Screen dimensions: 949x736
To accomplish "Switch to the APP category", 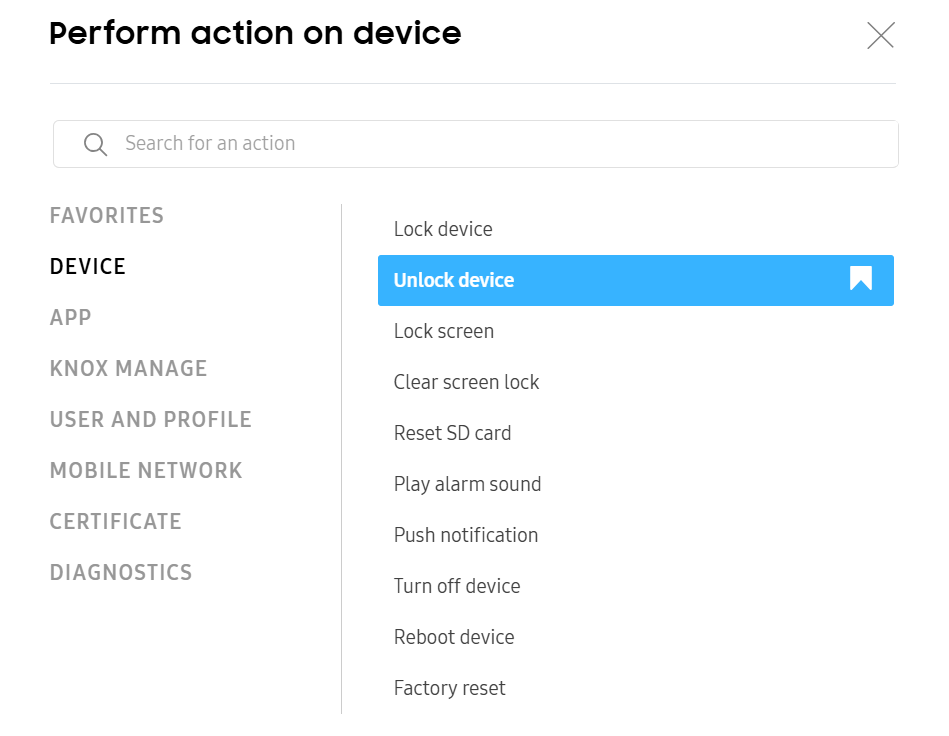I will click(x=70, y=317).
